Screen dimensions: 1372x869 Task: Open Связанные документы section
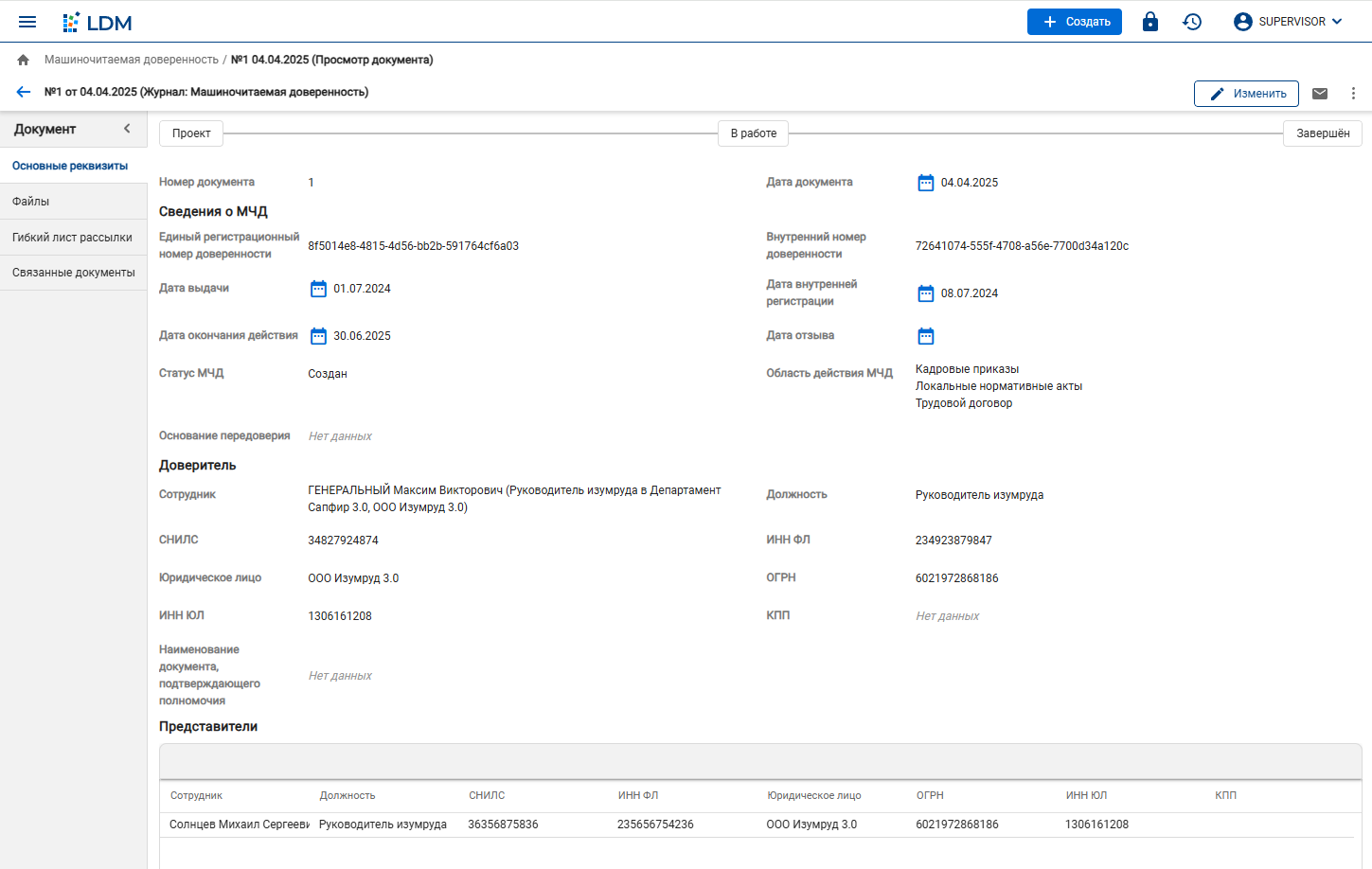coord(73,273)
